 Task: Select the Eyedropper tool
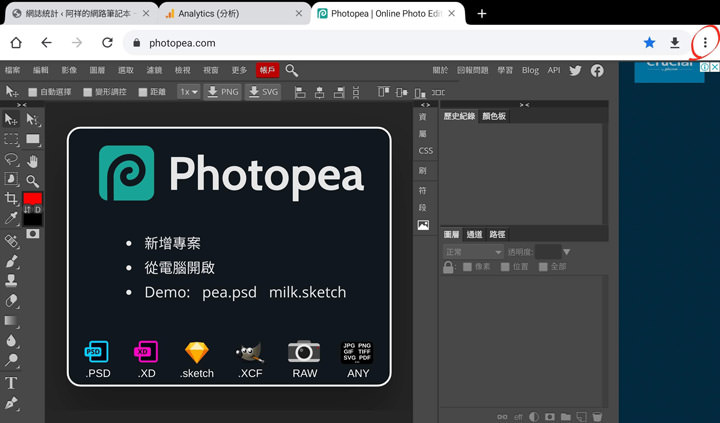point(11,218)
